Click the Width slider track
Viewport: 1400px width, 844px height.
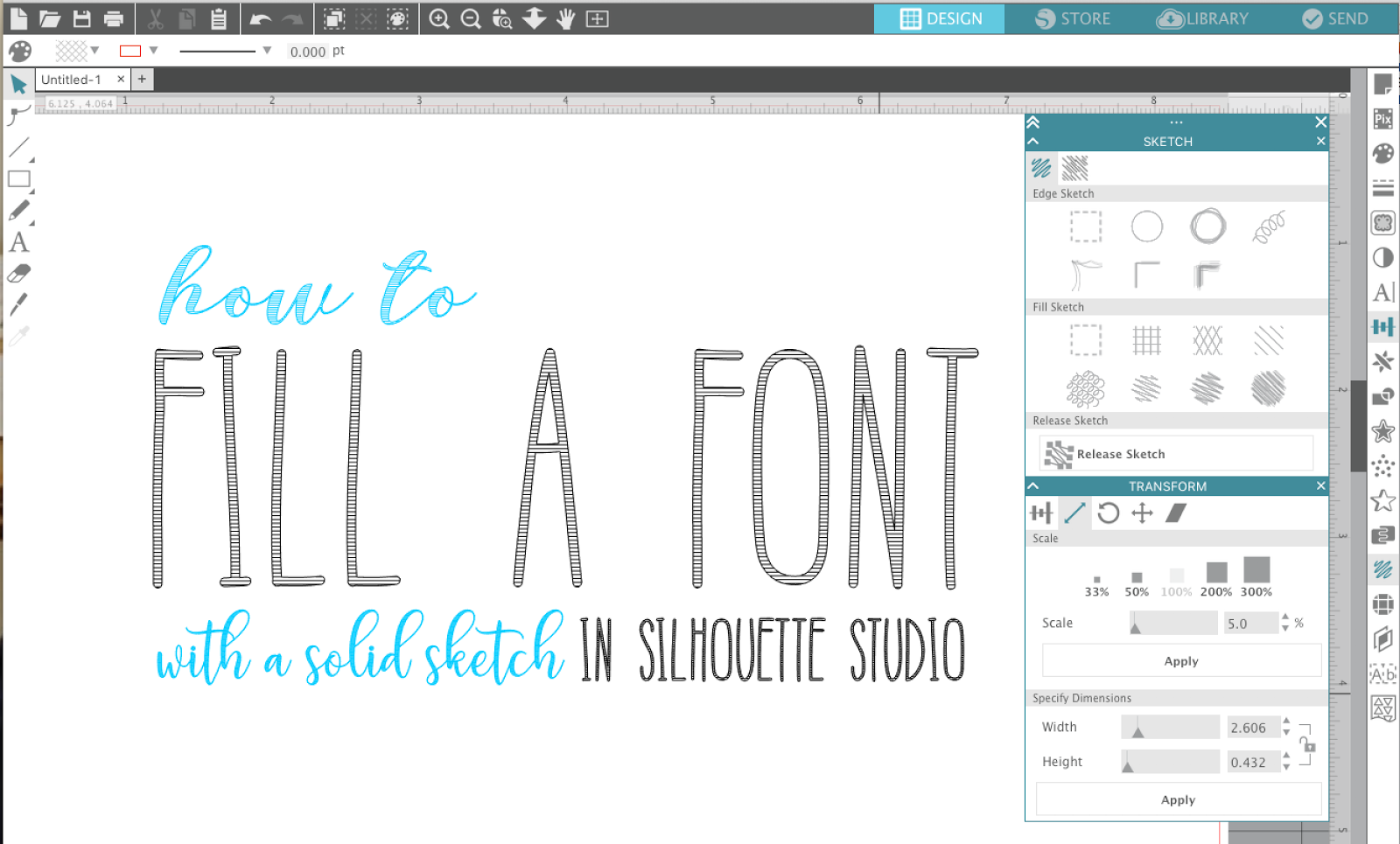coord(1170,728)
